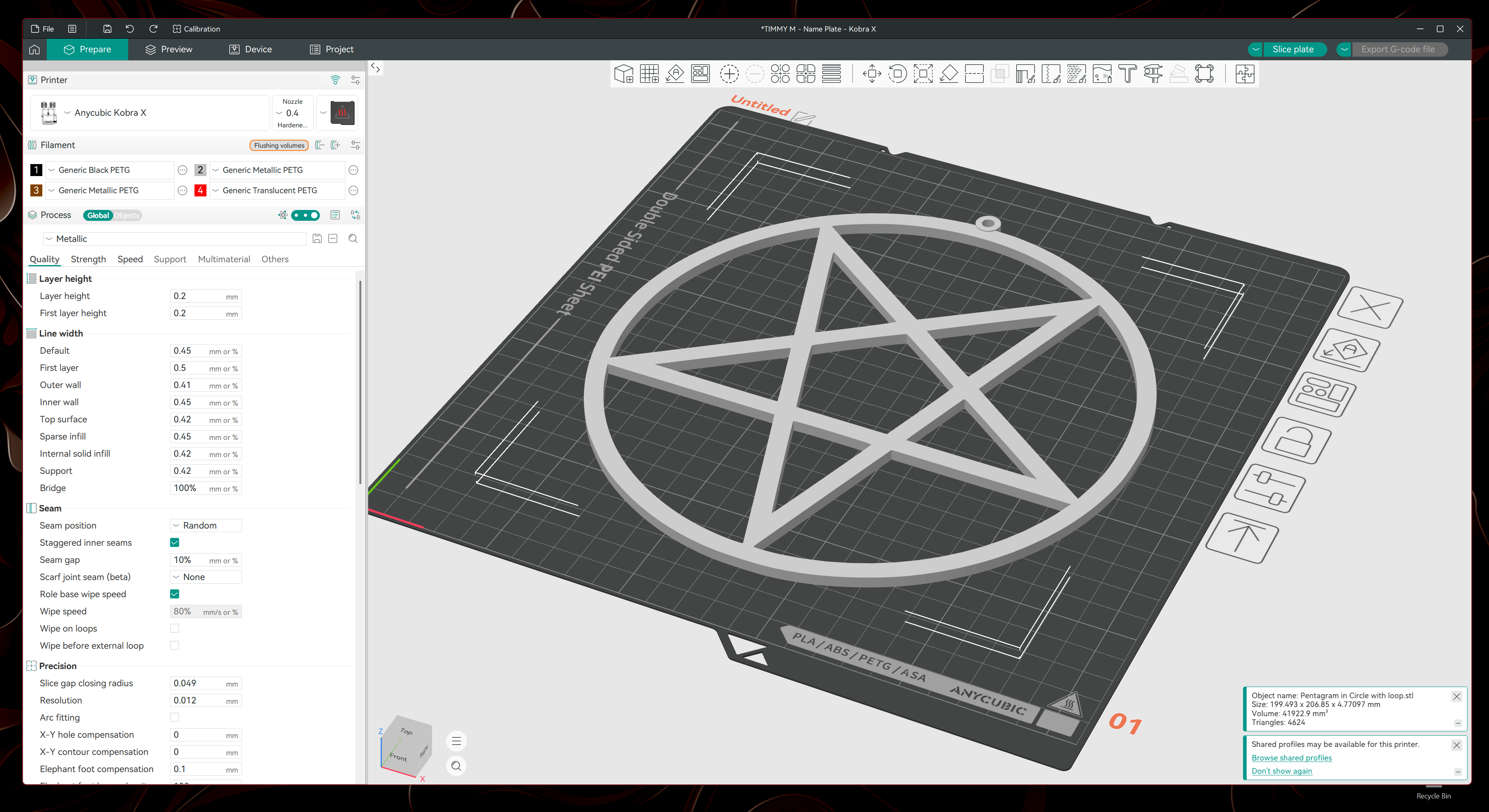Toggle Staggered inner seams checkbox
1489x812 pixels.
tap(174, 542)
